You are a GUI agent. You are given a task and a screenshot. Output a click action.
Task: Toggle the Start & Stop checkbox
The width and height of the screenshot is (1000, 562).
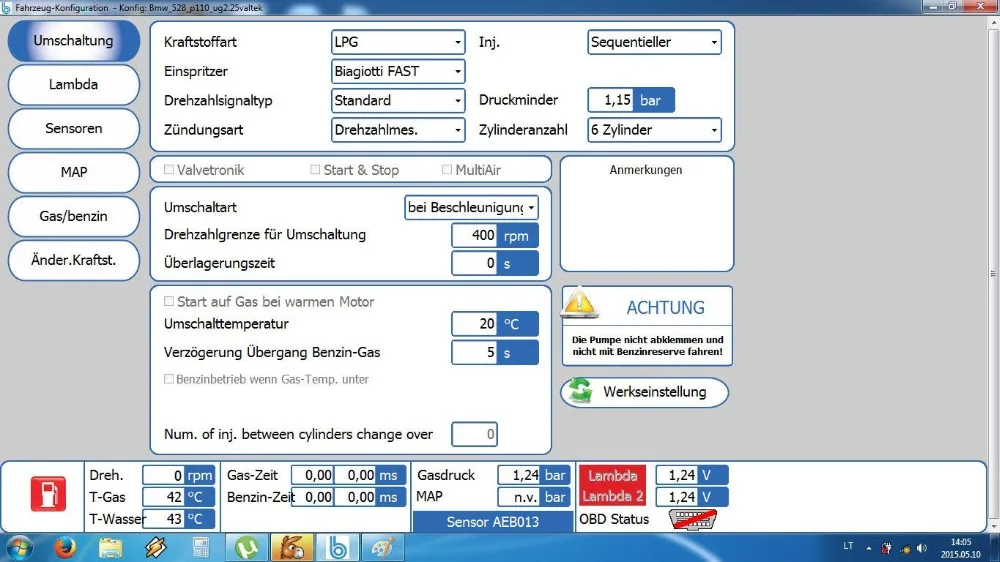[315, 170]
